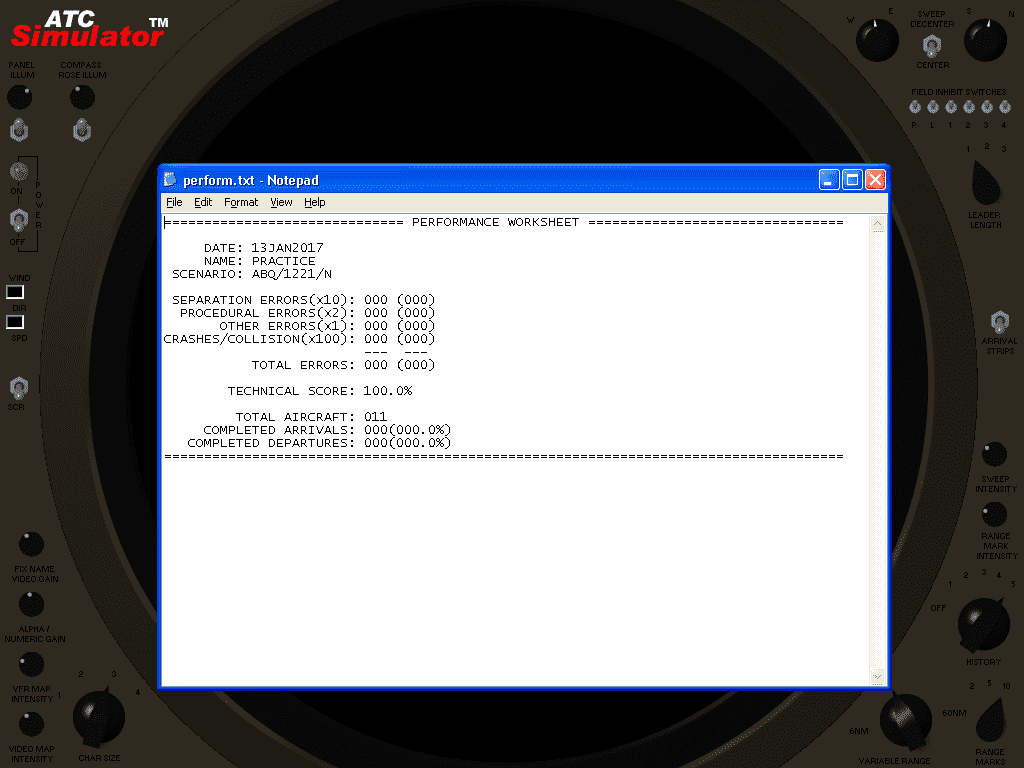
Task: Click the Variable Range knob
Action: coord(905,719)
